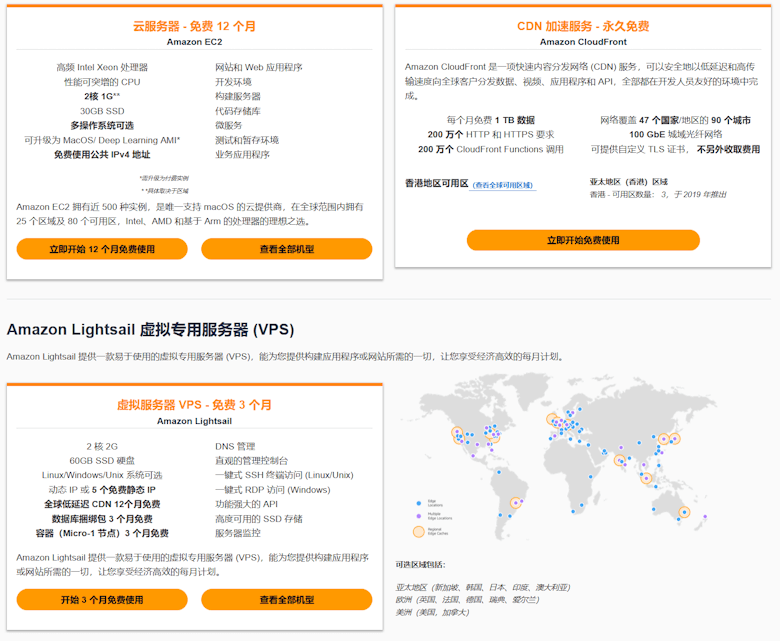Open 查看全部机型 under Amazon EC2 card
The image size is (780, 641).
(x=287, y=249)
